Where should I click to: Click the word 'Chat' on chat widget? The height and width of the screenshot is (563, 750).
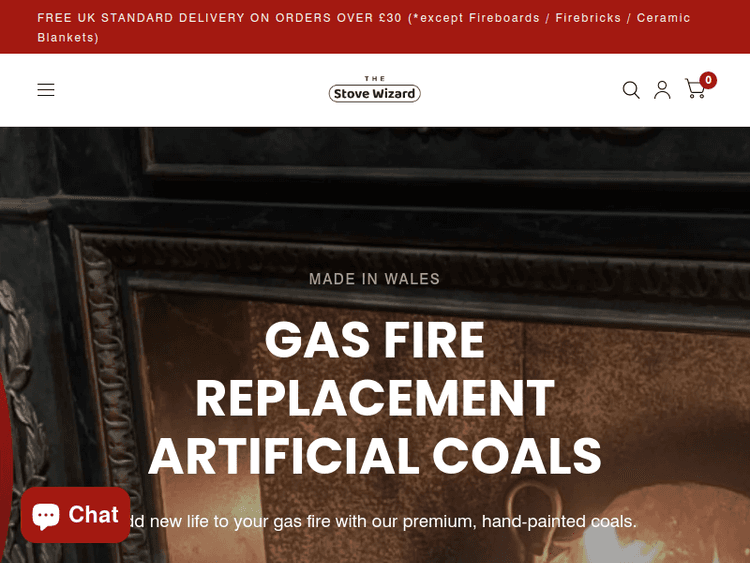coord(93,515)
